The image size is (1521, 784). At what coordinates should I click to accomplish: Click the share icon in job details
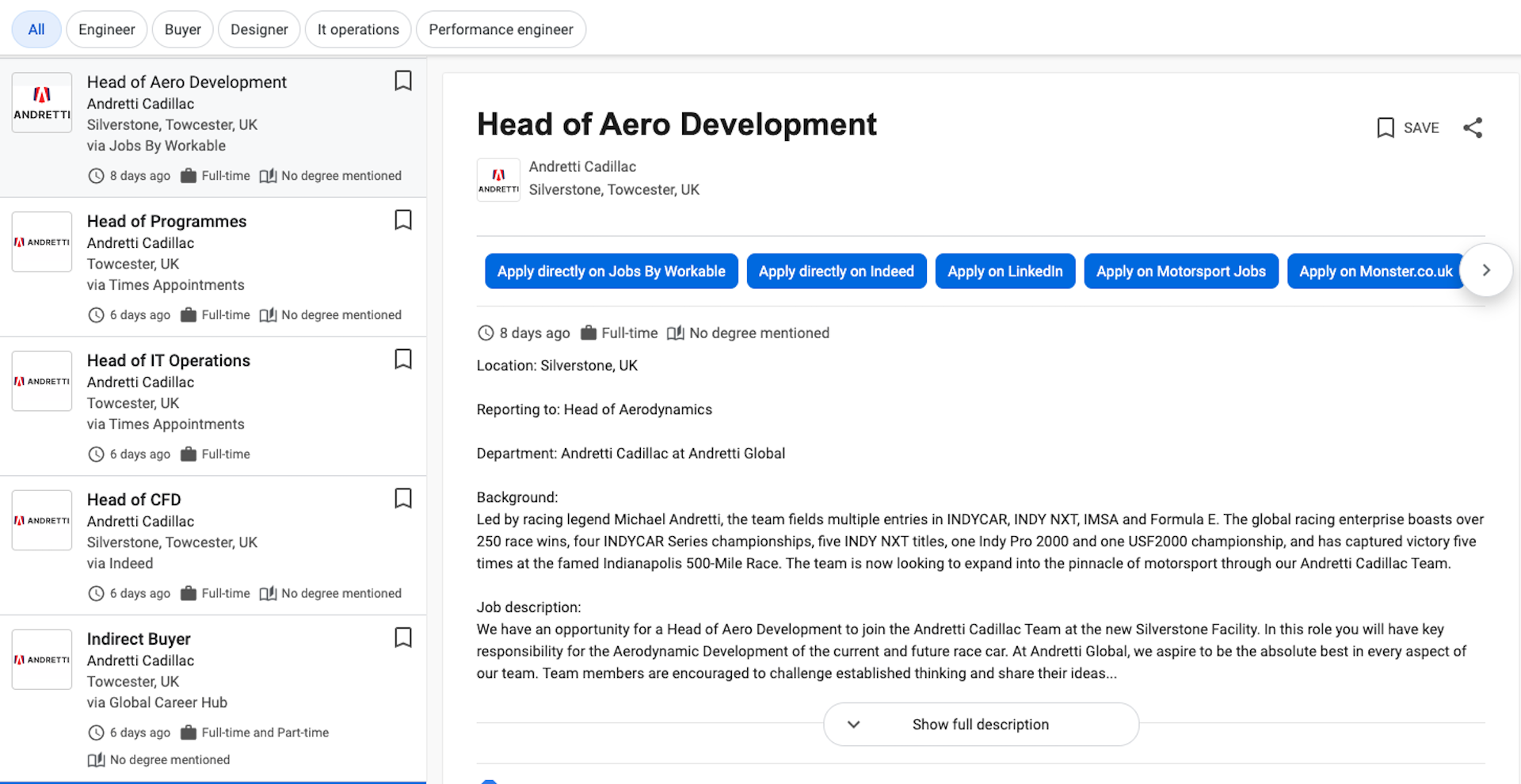click(1472, 127)
